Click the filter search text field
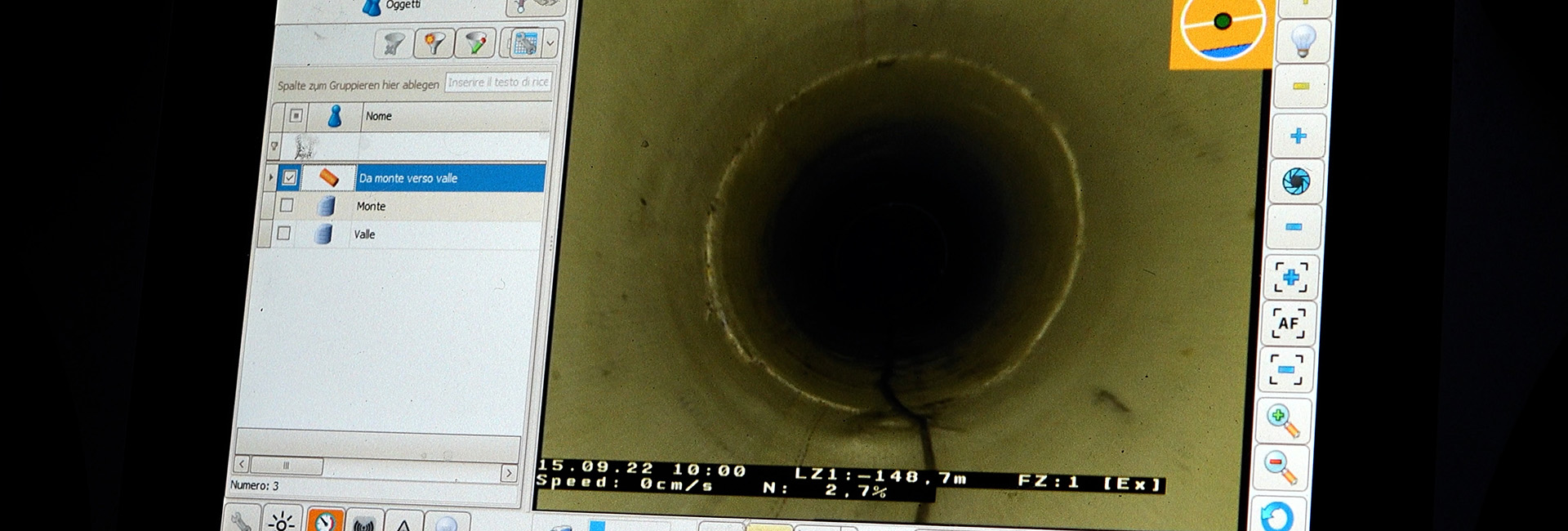Viewport: 1568px width, 531px height. click(x=498, y=83)
